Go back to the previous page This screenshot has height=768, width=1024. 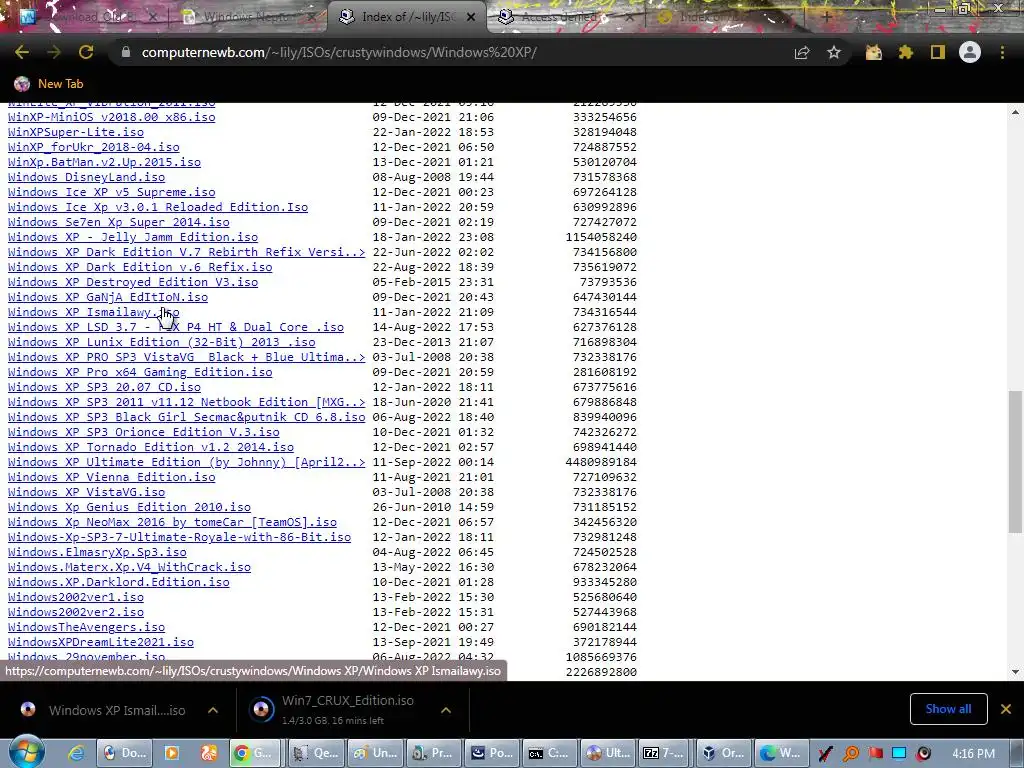point(22,53)
